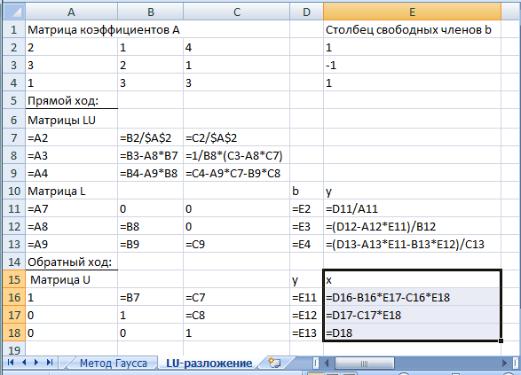
Task: Select the LU-разложение sheet tab
Action: pos(209,363)
